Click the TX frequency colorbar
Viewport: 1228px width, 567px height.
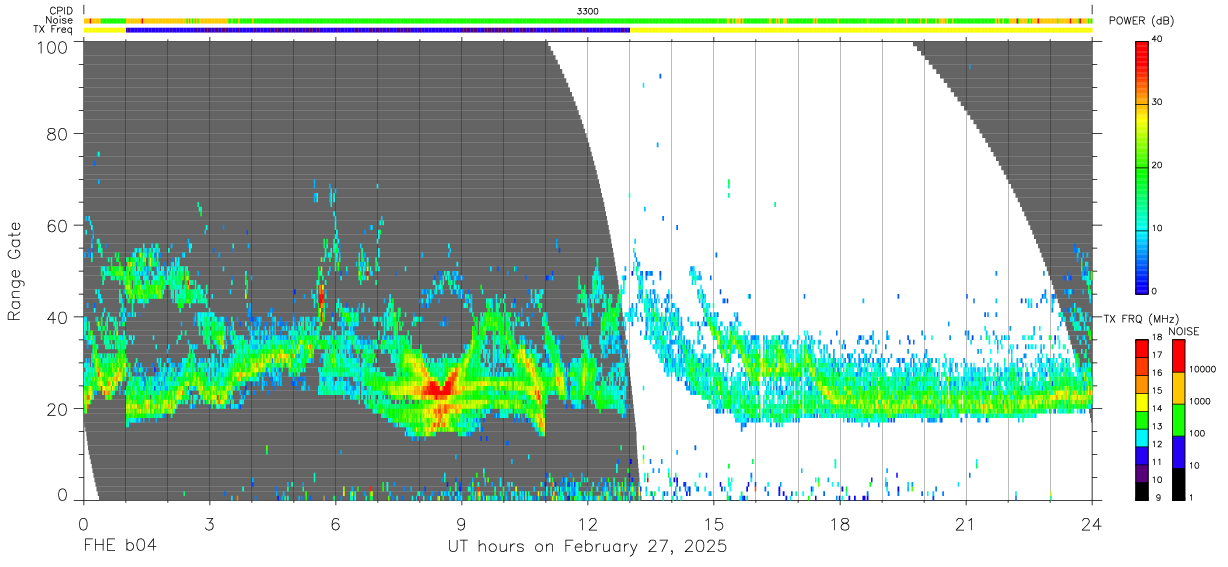pyautogui.click(x=1141, y=419)
